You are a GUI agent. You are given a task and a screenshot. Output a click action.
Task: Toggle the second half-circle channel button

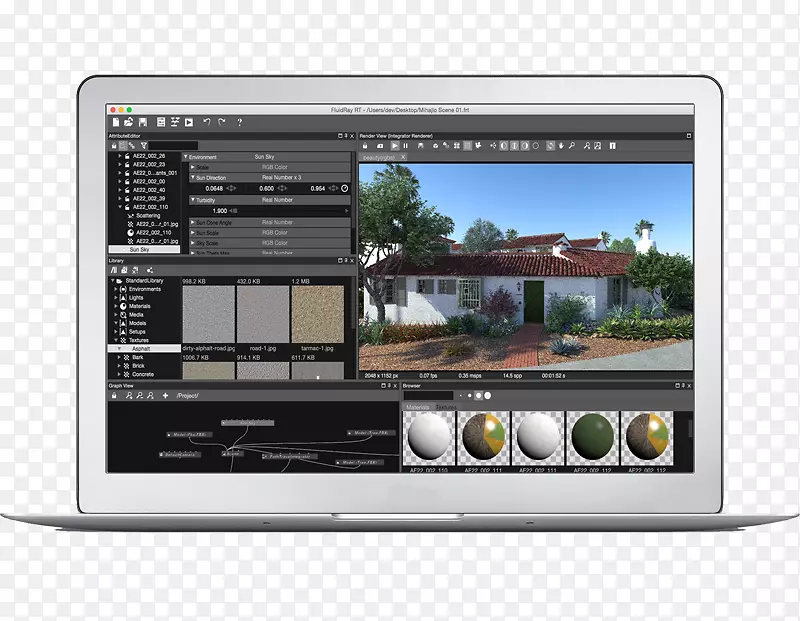[x=514, y=146]
